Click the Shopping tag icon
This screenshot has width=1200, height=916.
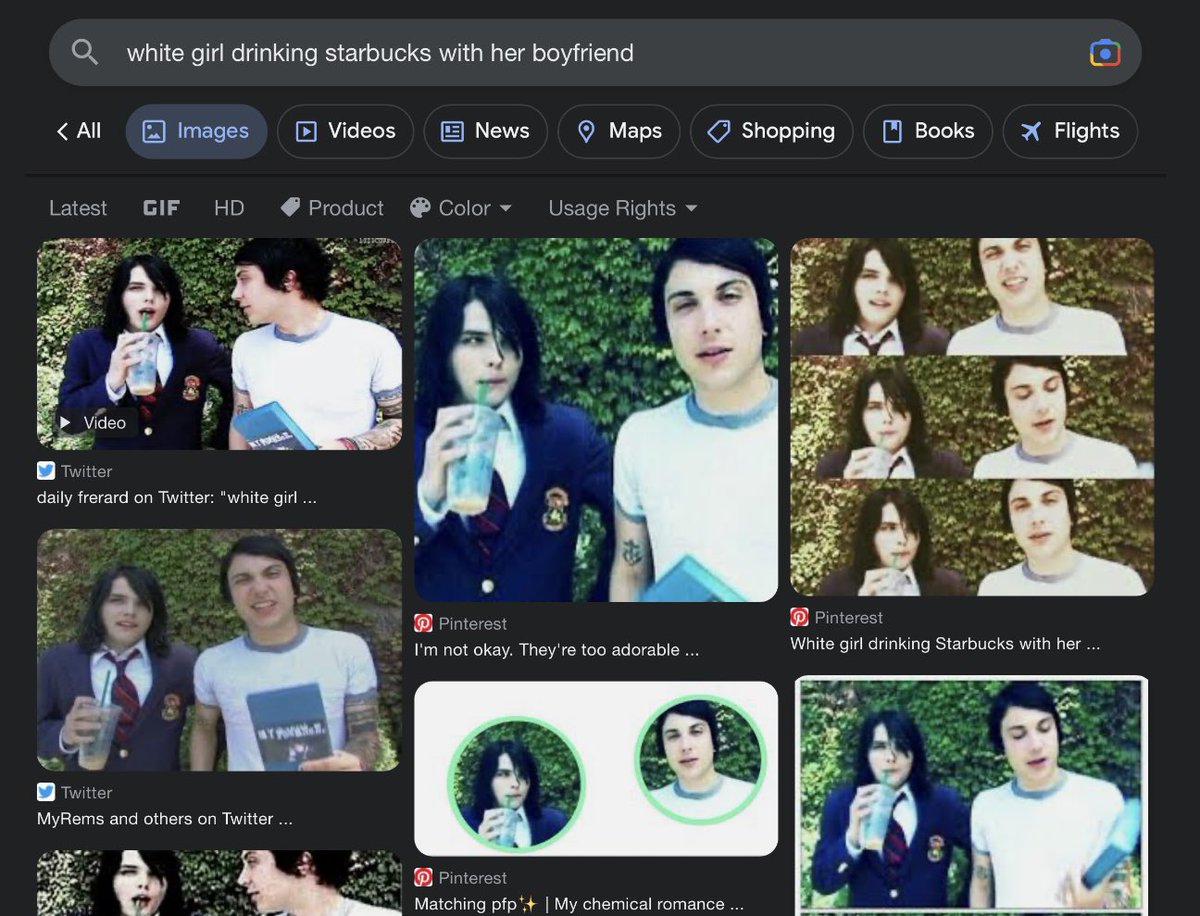(x=717, y=130)
